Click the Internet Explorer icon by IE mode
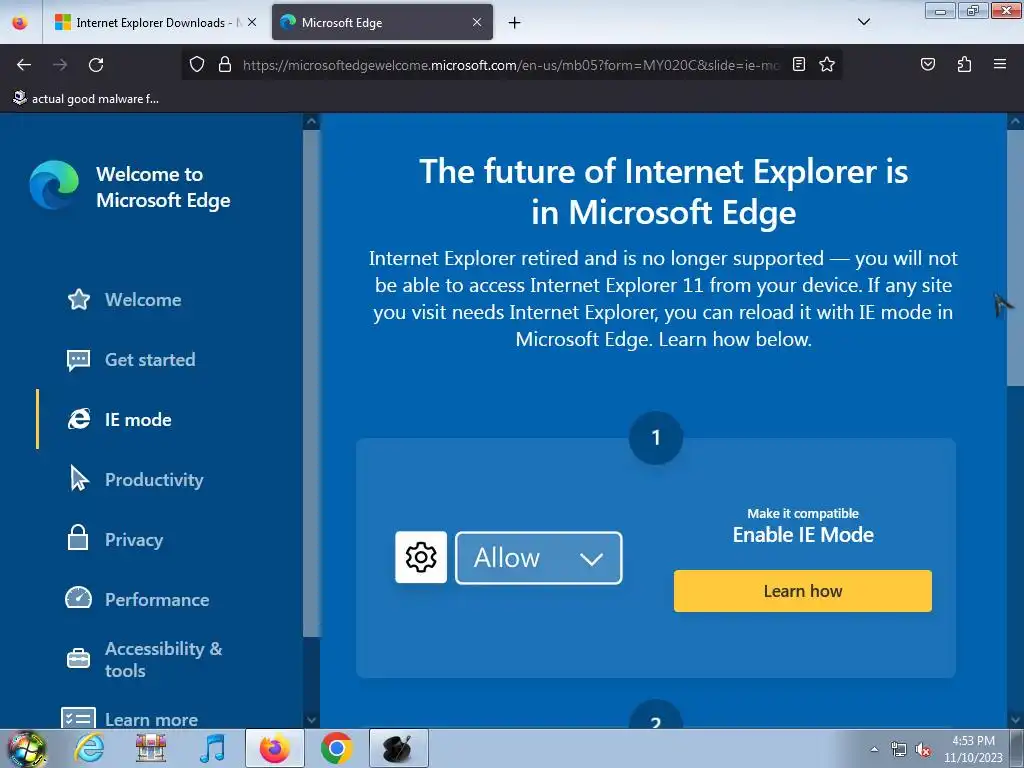The width and height of the screenshot is (1024, 768). point(78,419)
